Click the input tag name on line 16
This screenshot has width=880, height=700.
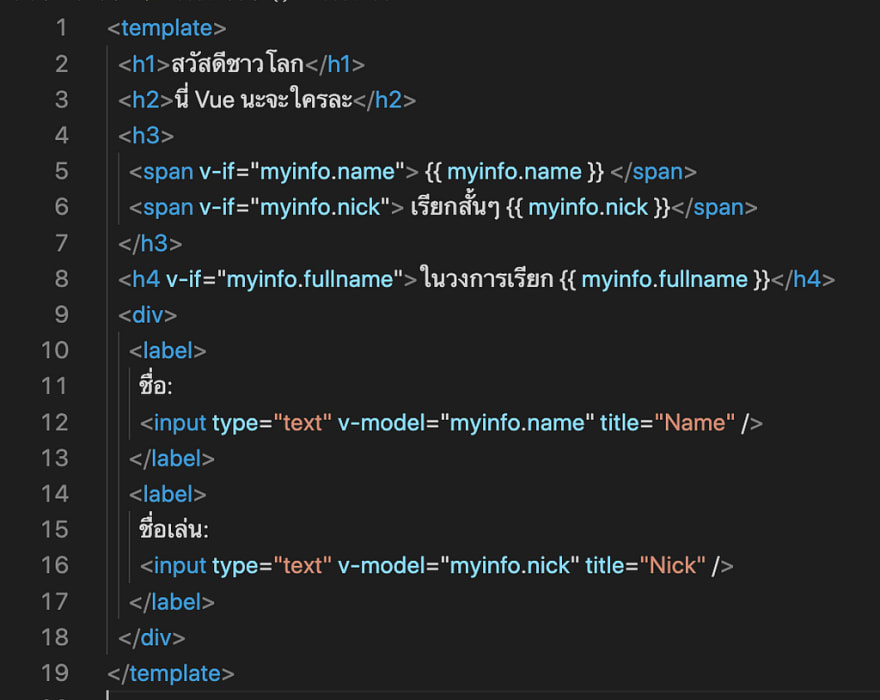pyautogui.click(x=180, y=566)
